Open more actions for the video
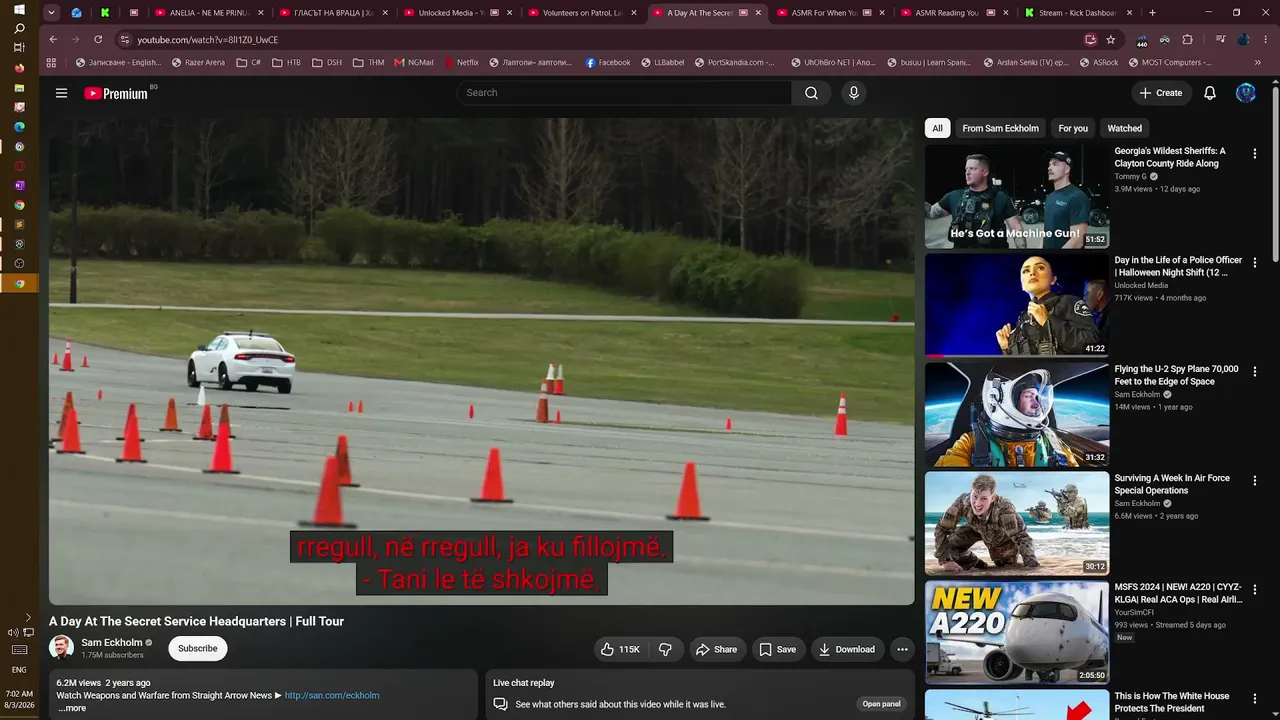1280x720 pixels. [x=902, y=649]
